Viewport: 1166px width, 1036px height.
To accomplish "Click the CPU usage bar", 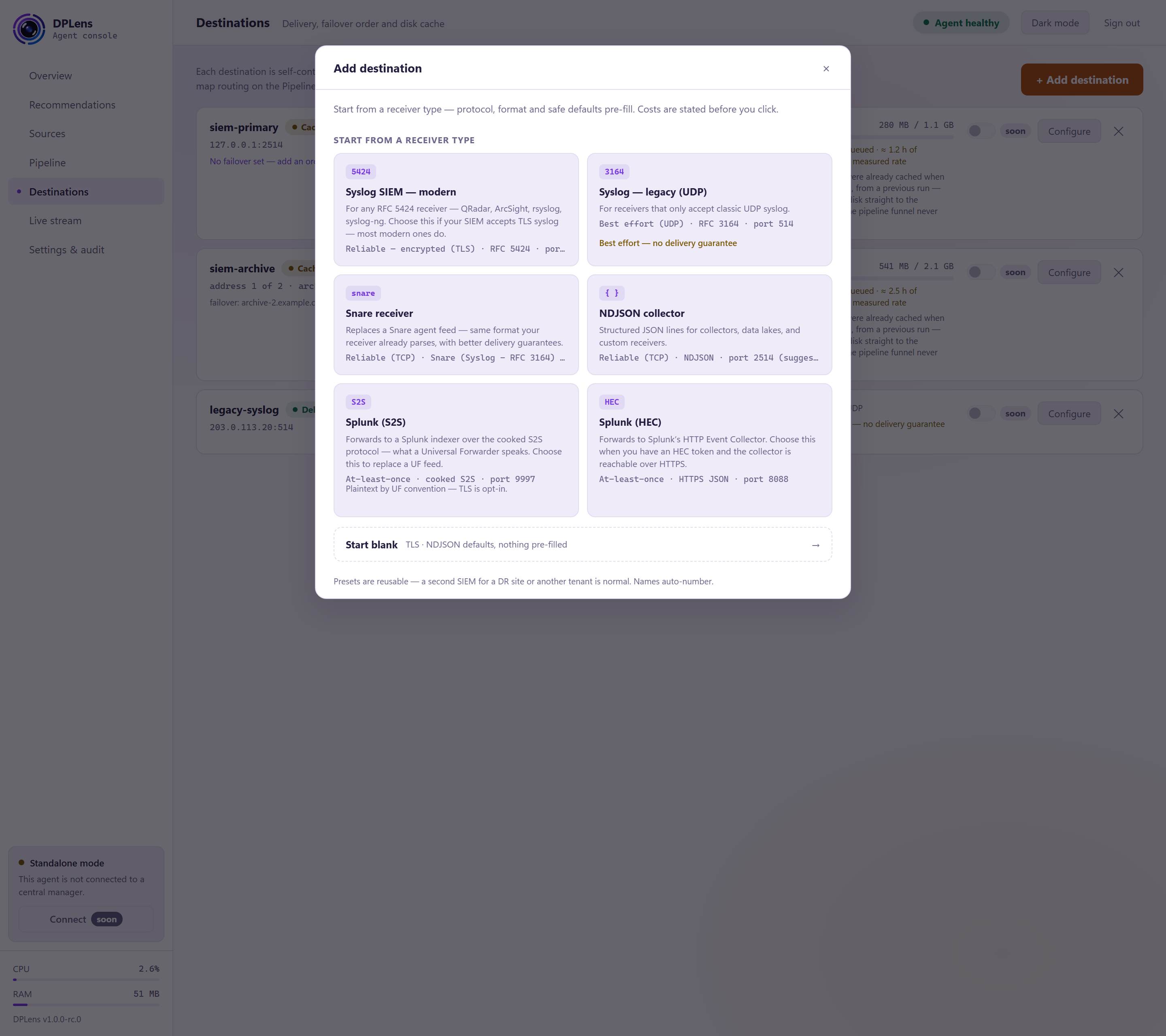I will click(86, 980).
